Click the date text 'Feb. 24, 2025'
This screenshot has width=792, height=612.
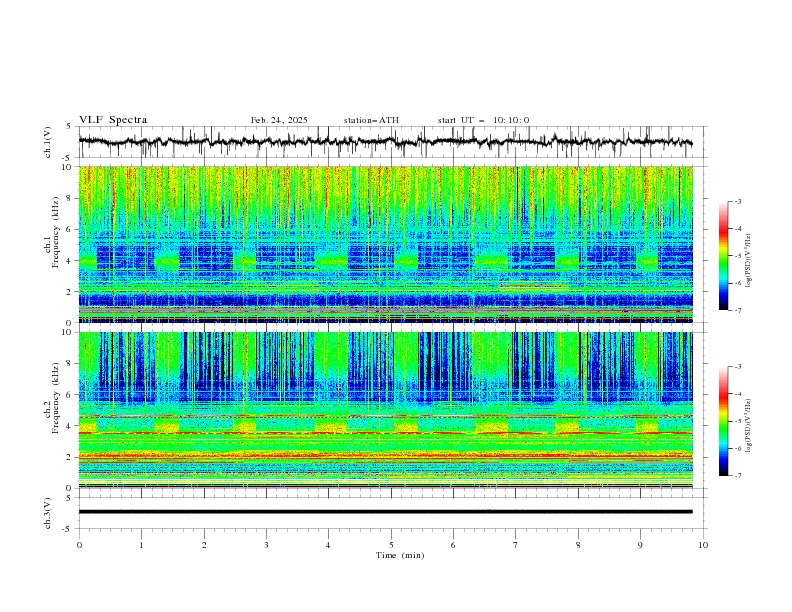point(279,120)
